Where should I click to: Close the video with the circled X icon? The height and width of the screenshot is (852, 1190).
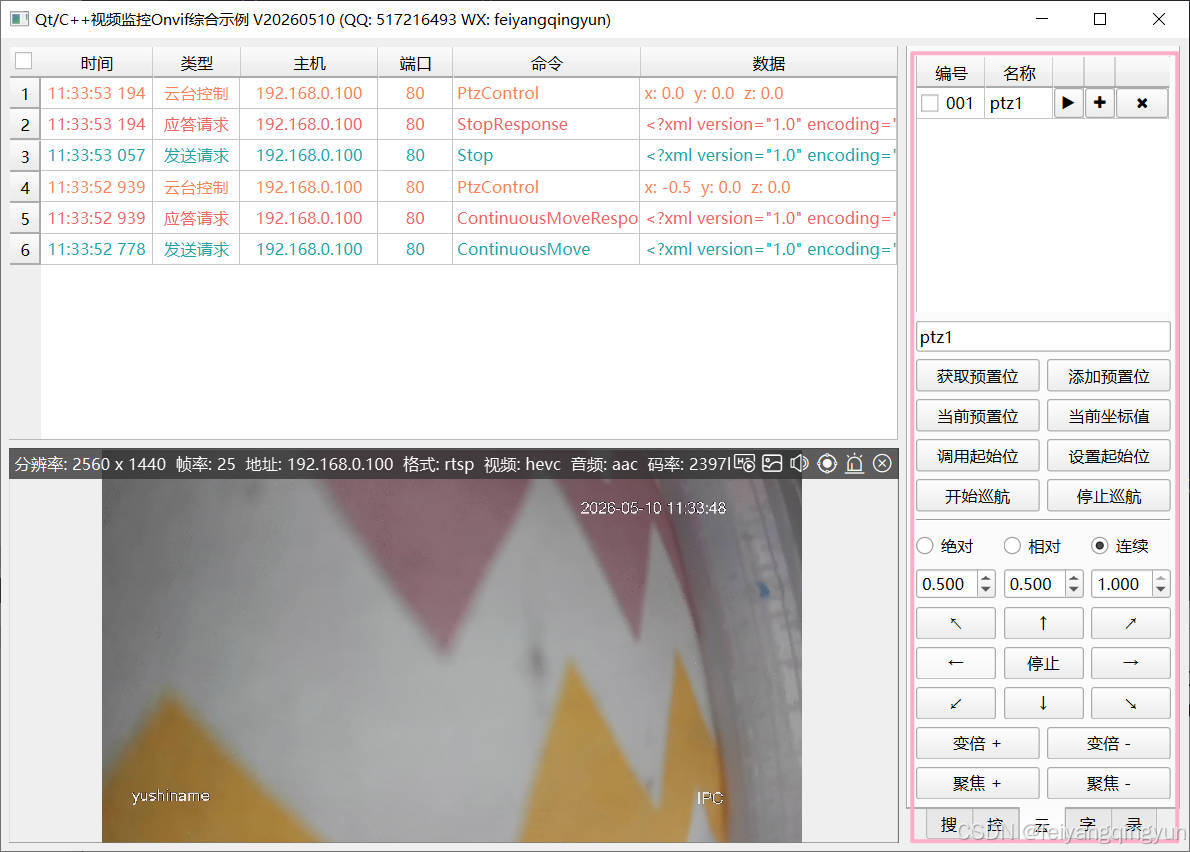[882, 463]
